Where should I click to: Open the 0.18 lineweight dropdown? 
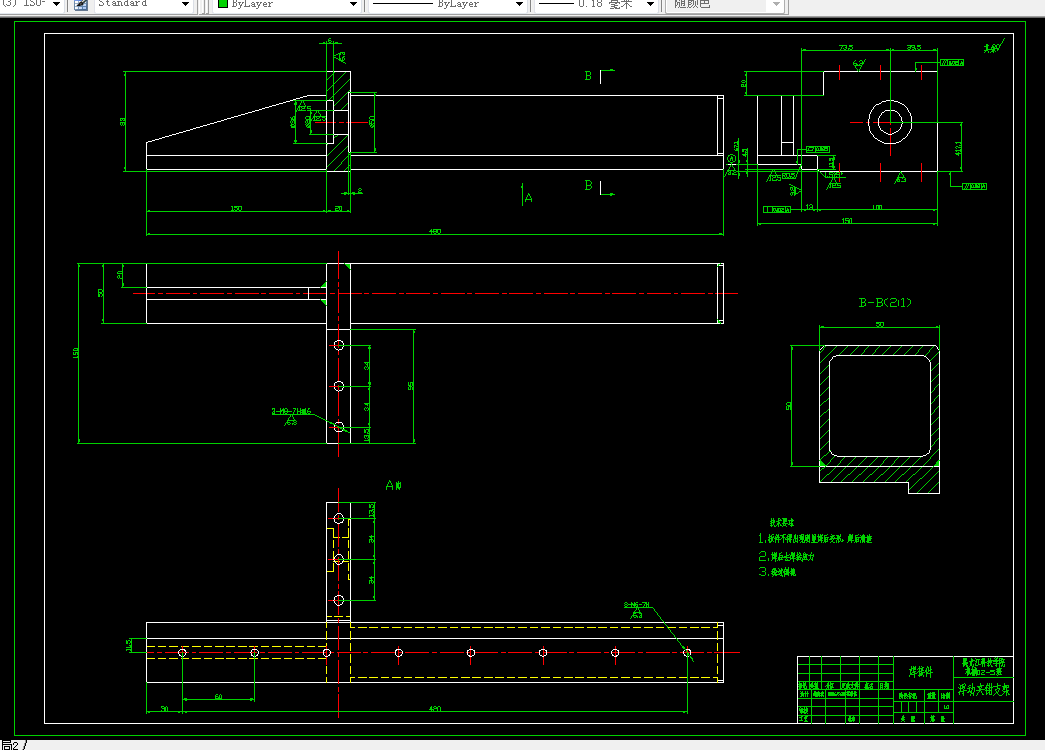(x=650, y=4)
